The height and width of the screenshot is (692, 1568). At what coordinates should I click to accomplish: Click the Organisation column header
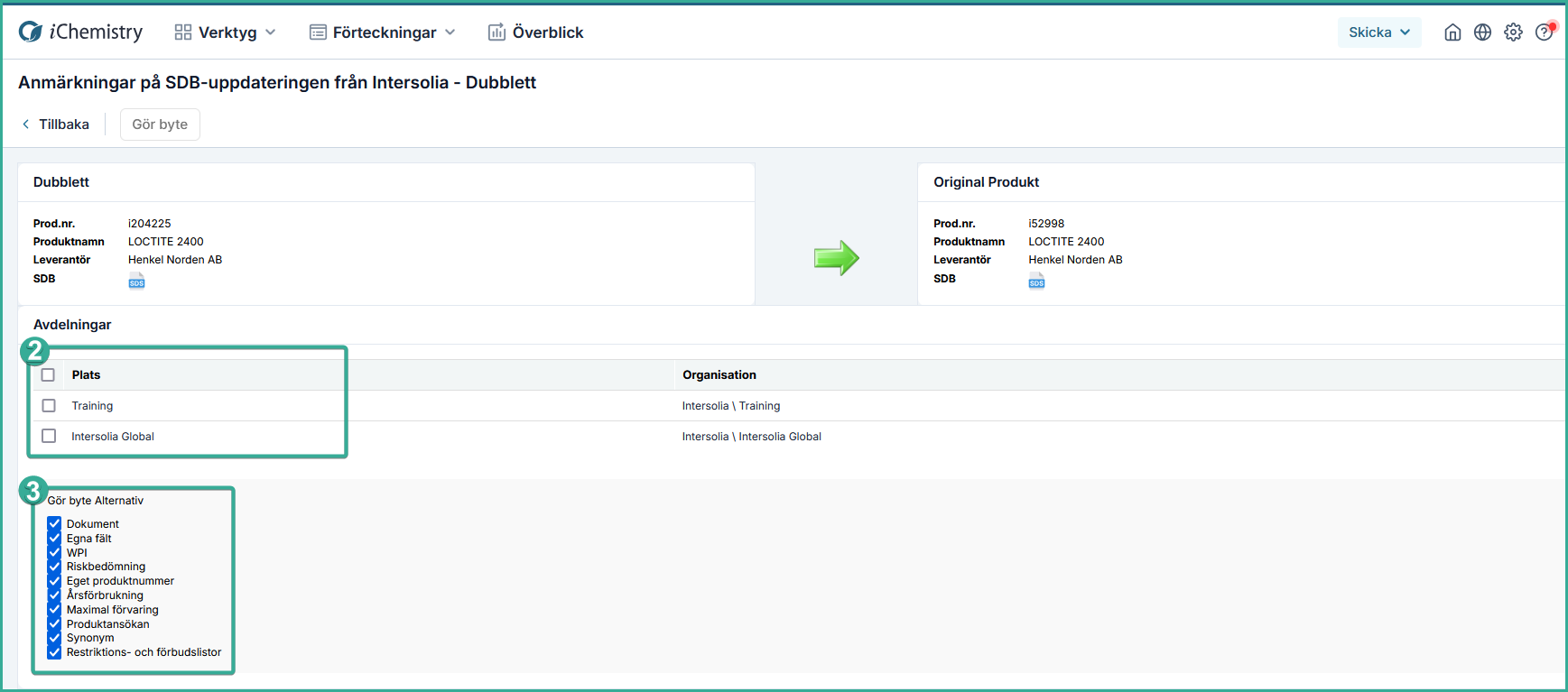coord(719,375)
